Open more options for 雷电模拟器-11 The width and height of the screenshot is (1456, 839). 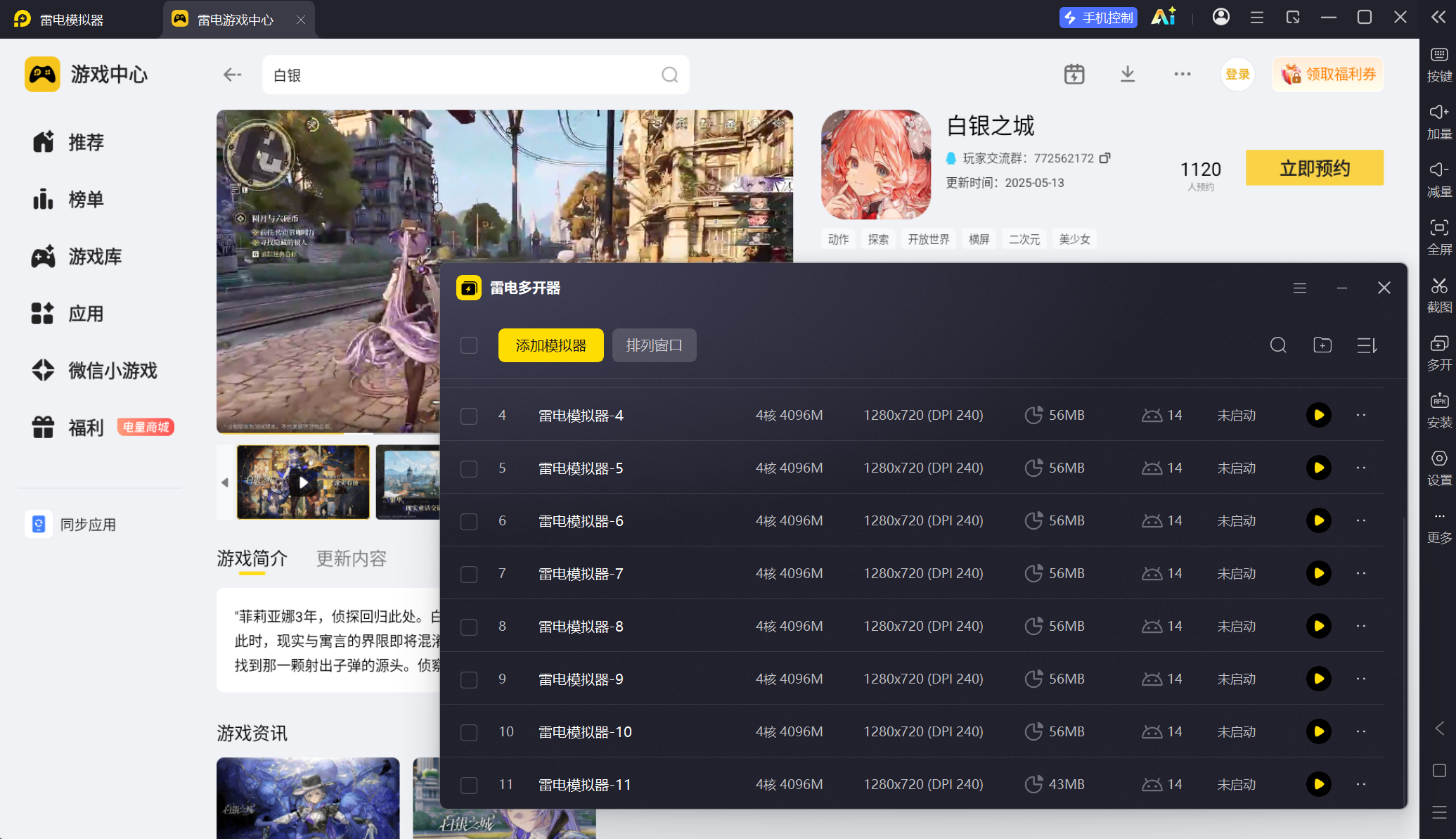tap(1361, 784)
